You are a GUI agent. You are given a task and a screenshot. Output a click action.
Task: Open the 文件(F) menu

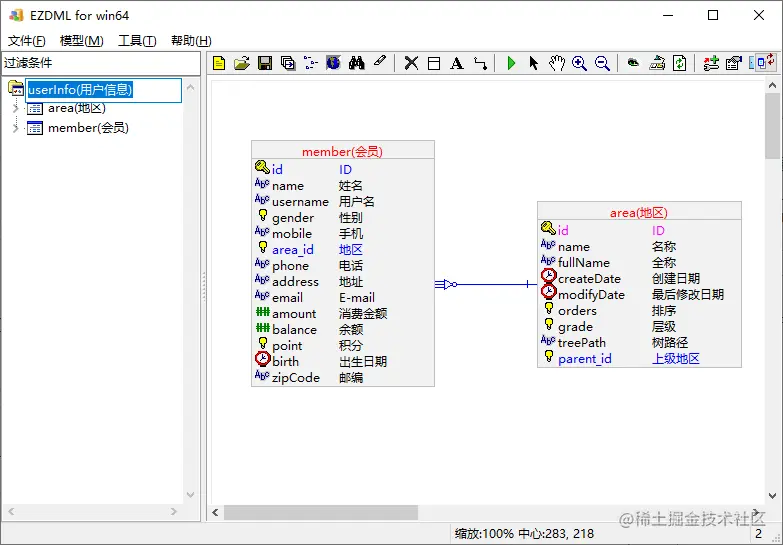tap(26, 41)
